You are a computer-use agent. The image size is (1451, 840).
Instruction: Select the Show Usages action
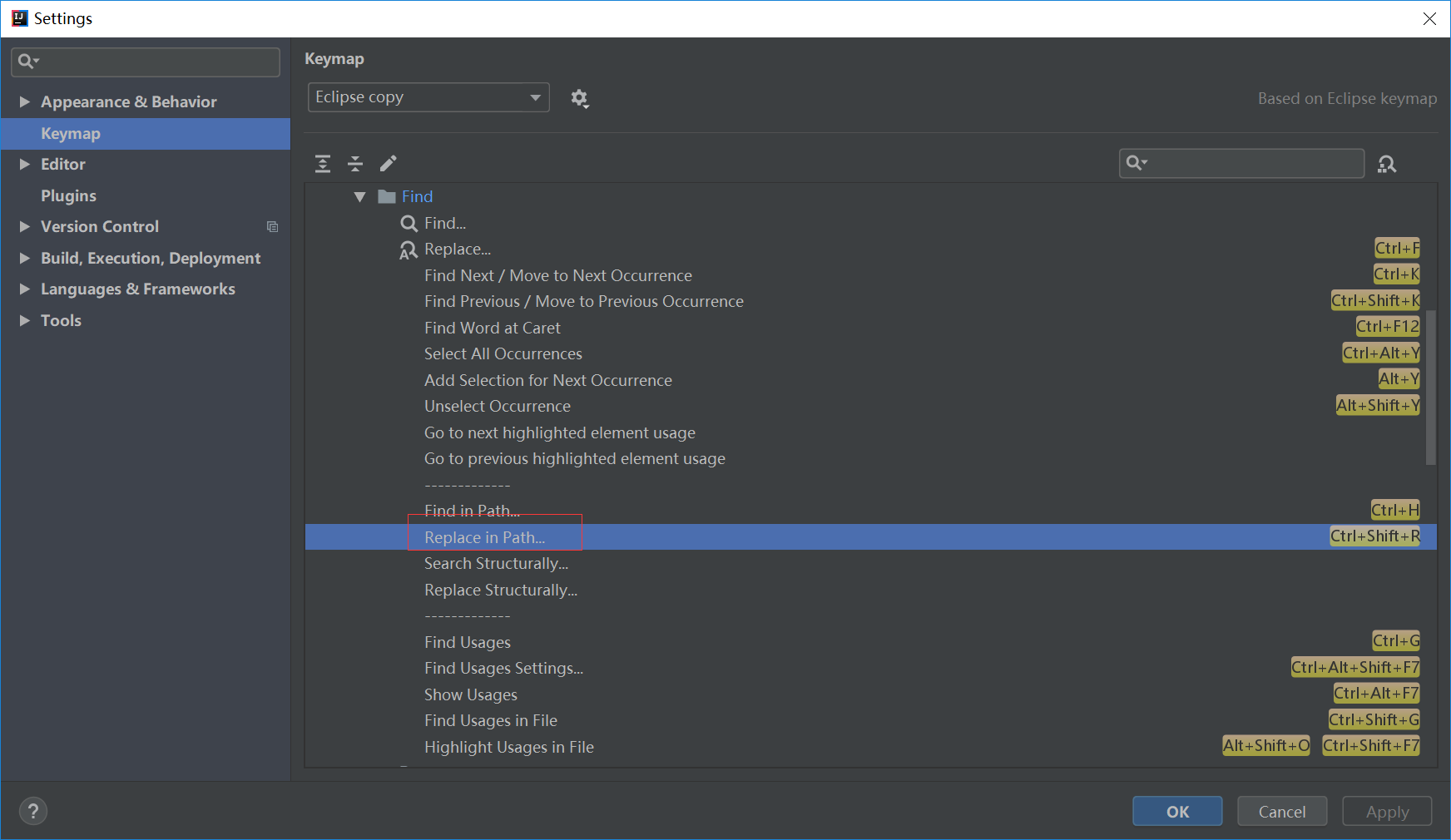tap(870, 694)
